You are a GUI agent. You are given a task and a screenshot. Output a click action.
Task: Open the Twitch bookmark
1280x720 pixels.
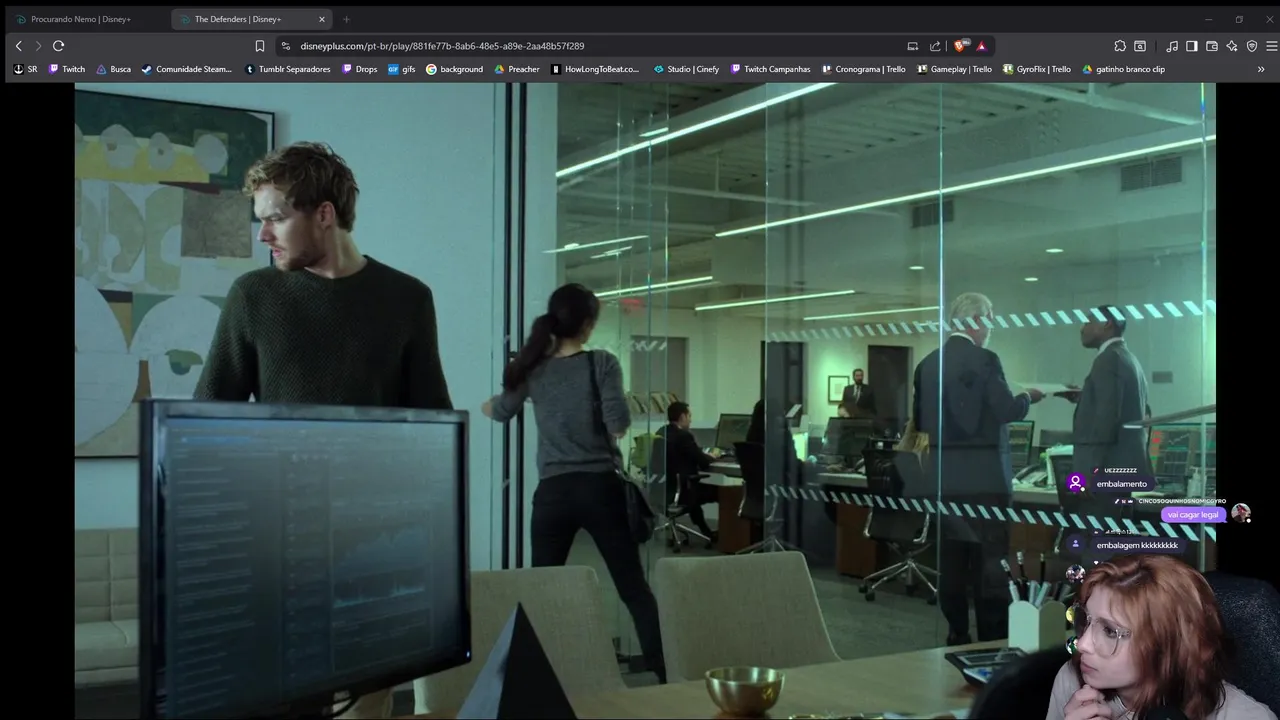[67, 69]
